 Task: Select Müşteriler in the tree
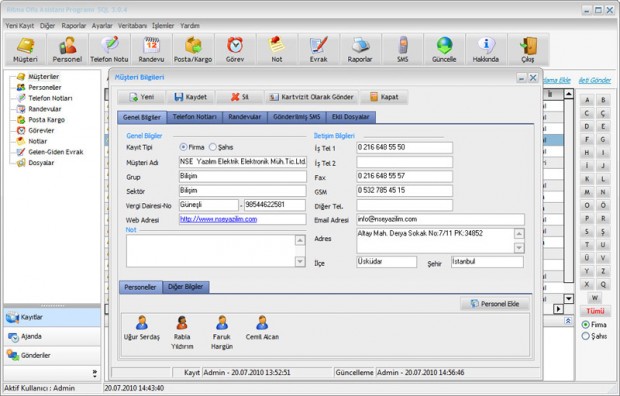pos(43,76)
